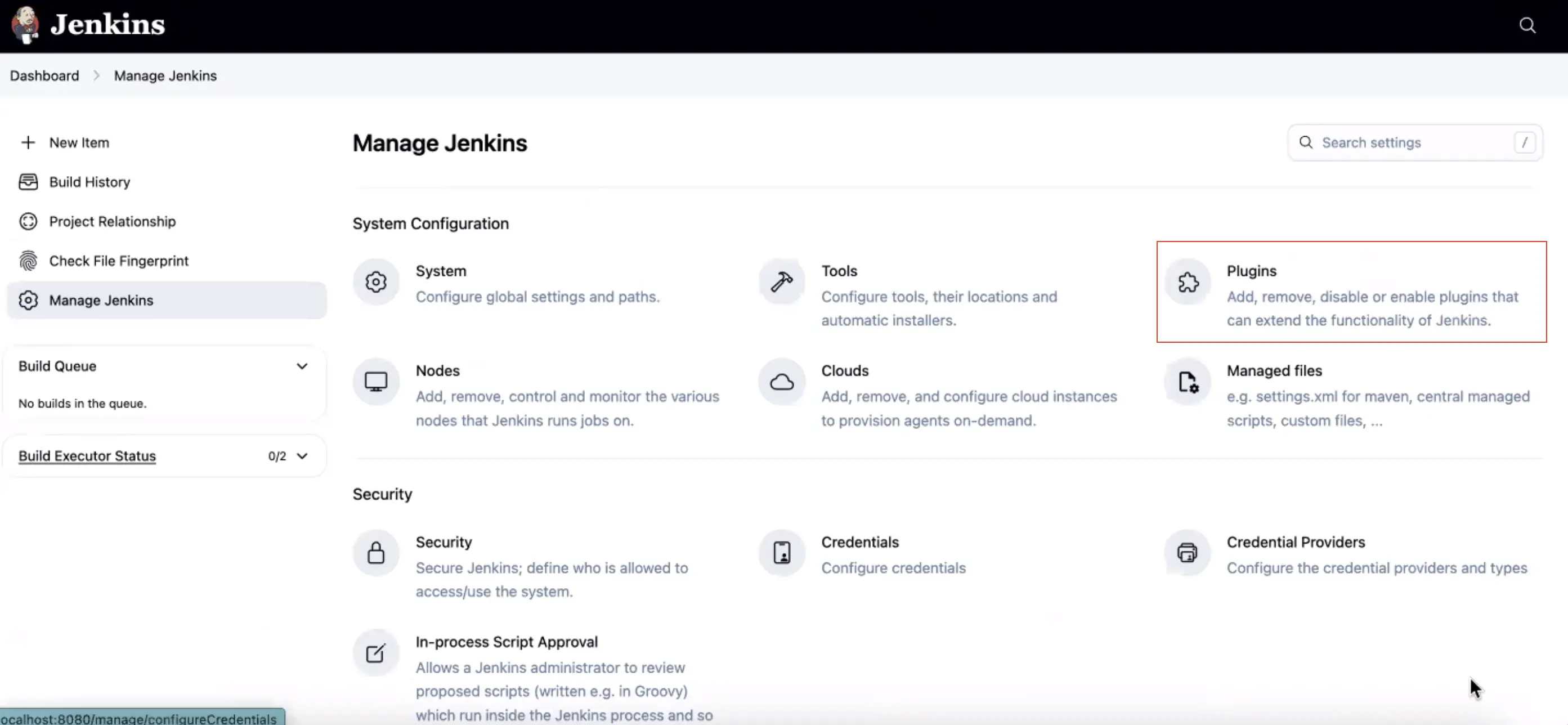Click the Credential Providers icon
1568x725 pixels.
point(1188,553)
